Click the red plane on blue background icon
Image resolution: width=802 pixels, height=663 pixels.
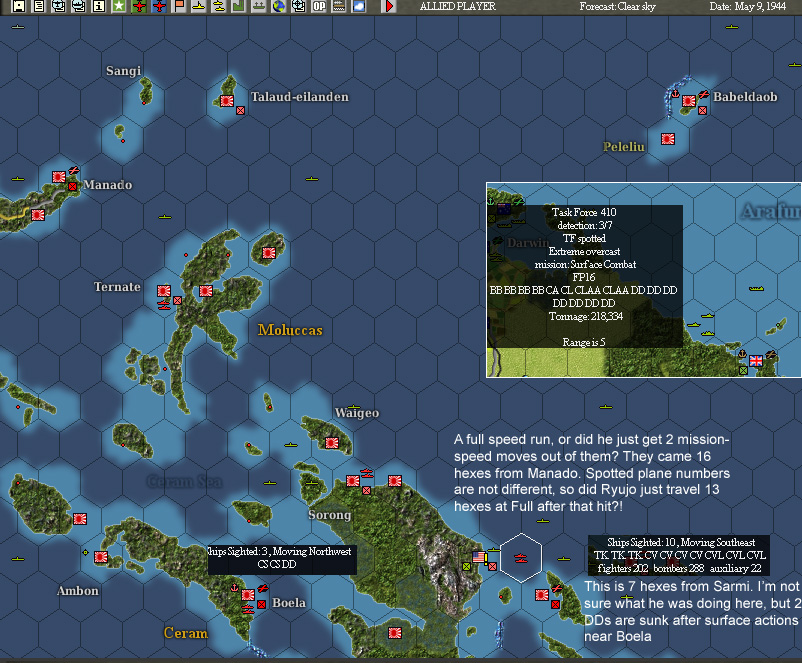(159, 6)
